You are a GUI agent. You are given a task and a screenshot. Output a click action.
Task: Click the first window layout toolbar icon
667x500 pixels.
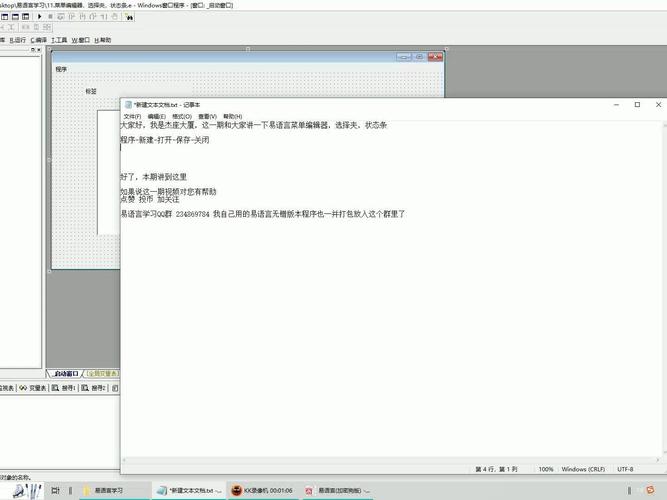pos(5,17)
